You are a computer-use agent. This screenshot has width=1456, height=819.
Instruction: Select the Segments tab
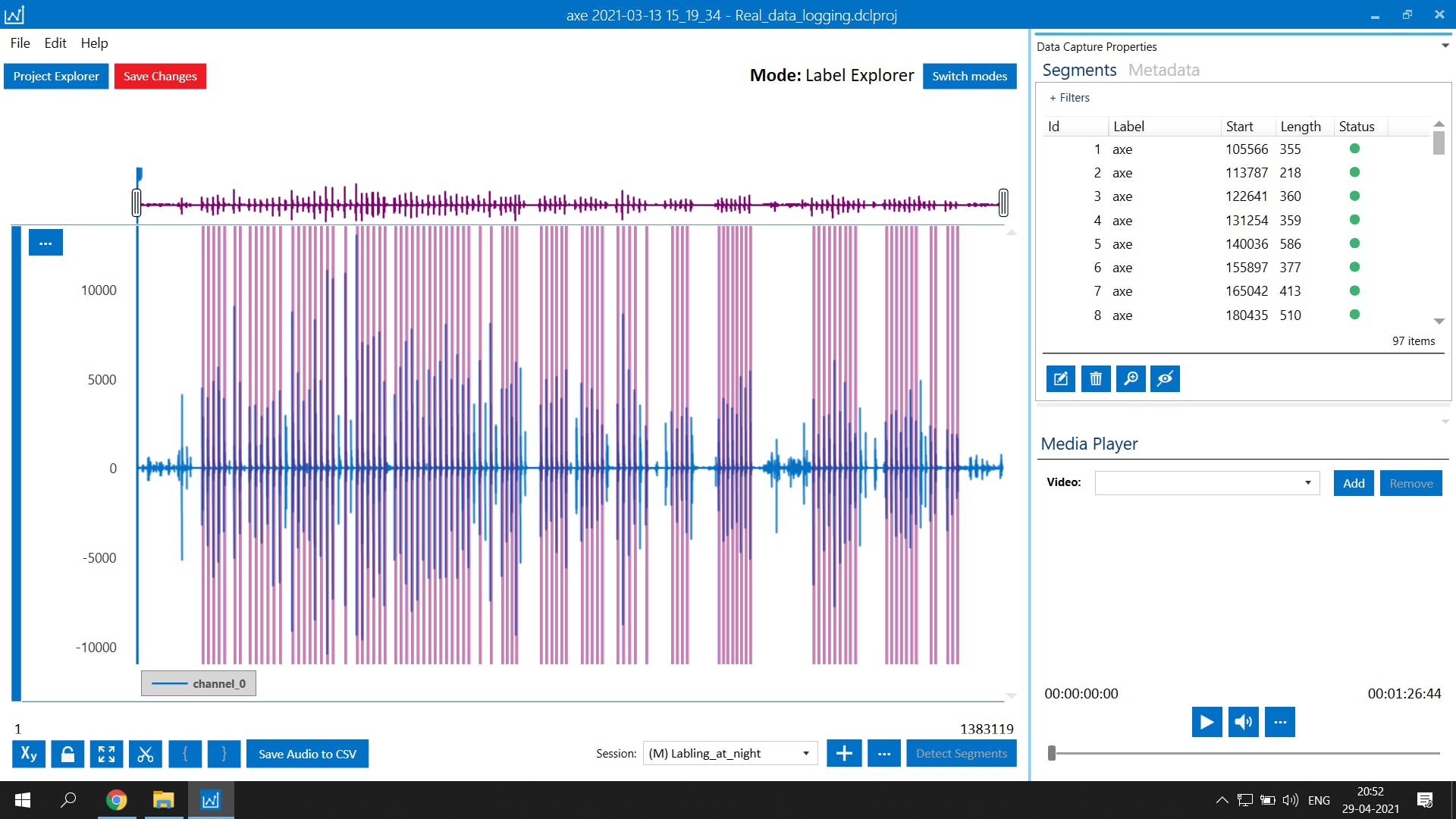point(1079,70)
